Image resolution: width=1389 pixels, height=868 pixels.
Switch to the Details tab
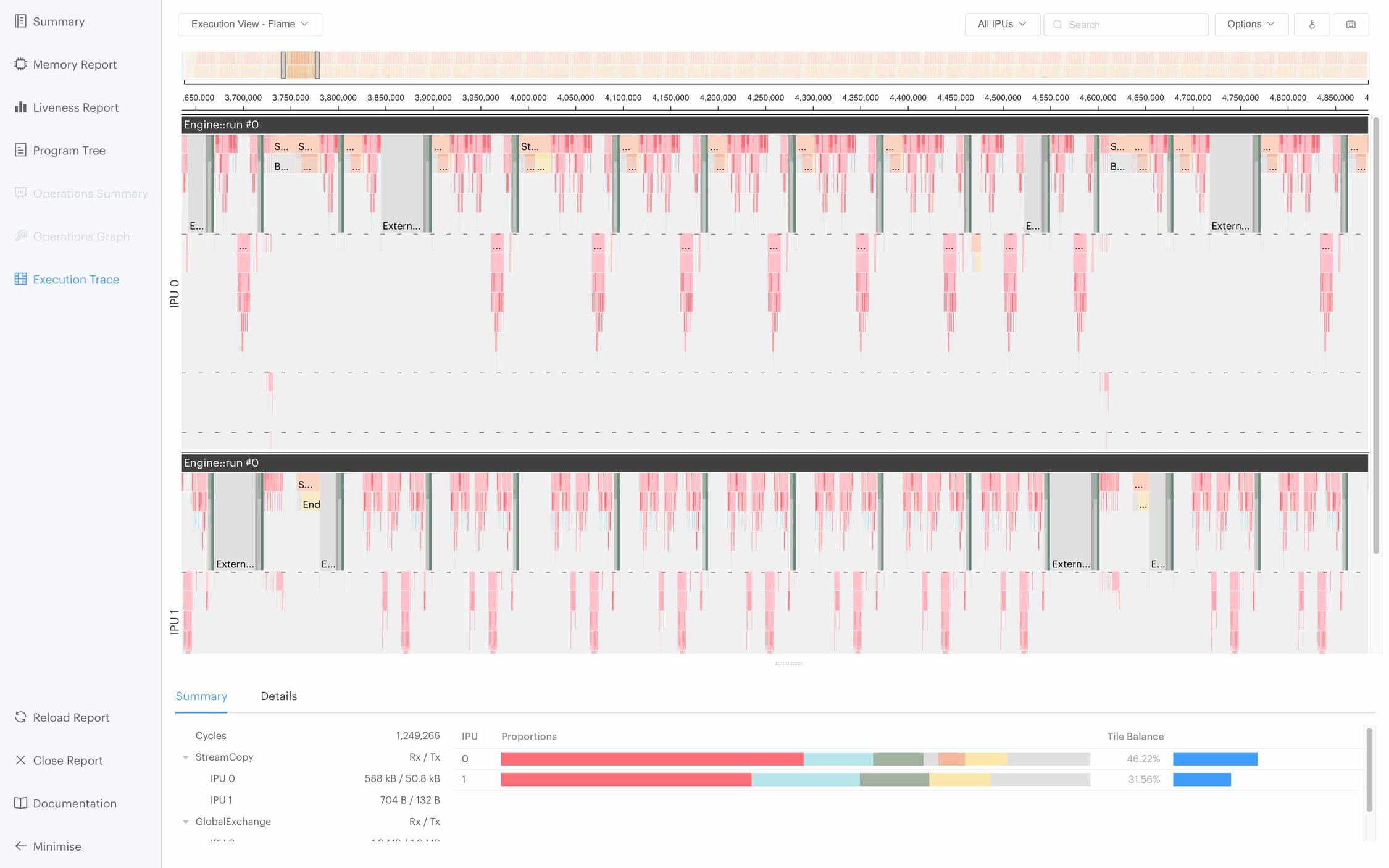279,696
